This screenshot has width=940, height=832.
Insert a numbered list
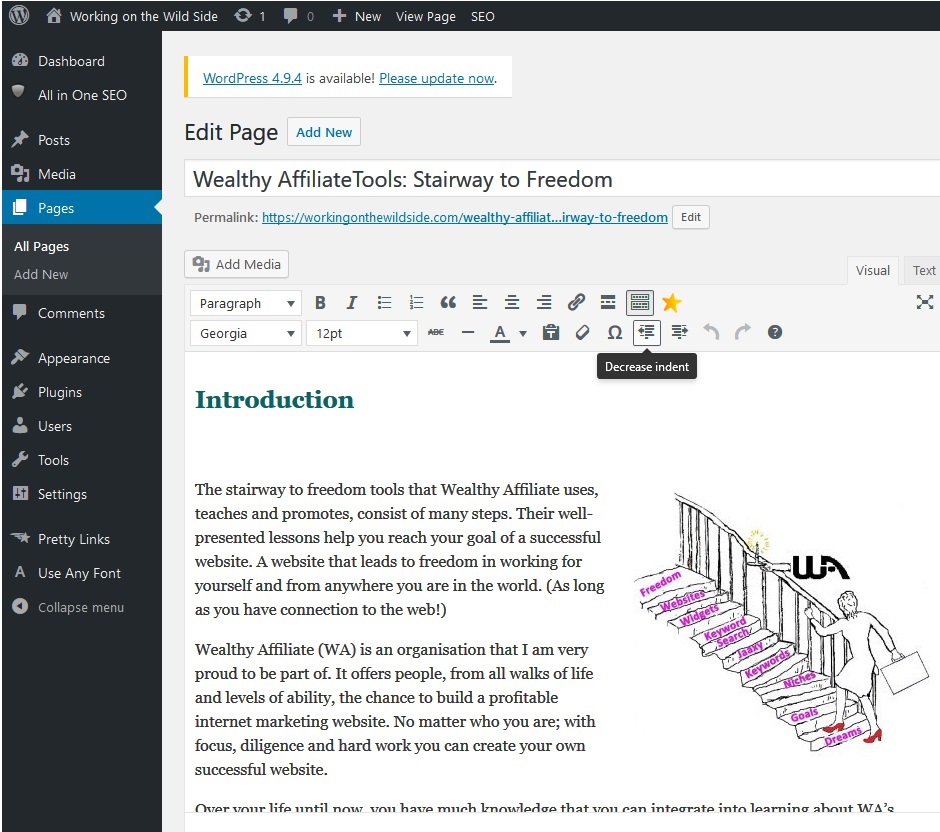click(x=416, y=303)
